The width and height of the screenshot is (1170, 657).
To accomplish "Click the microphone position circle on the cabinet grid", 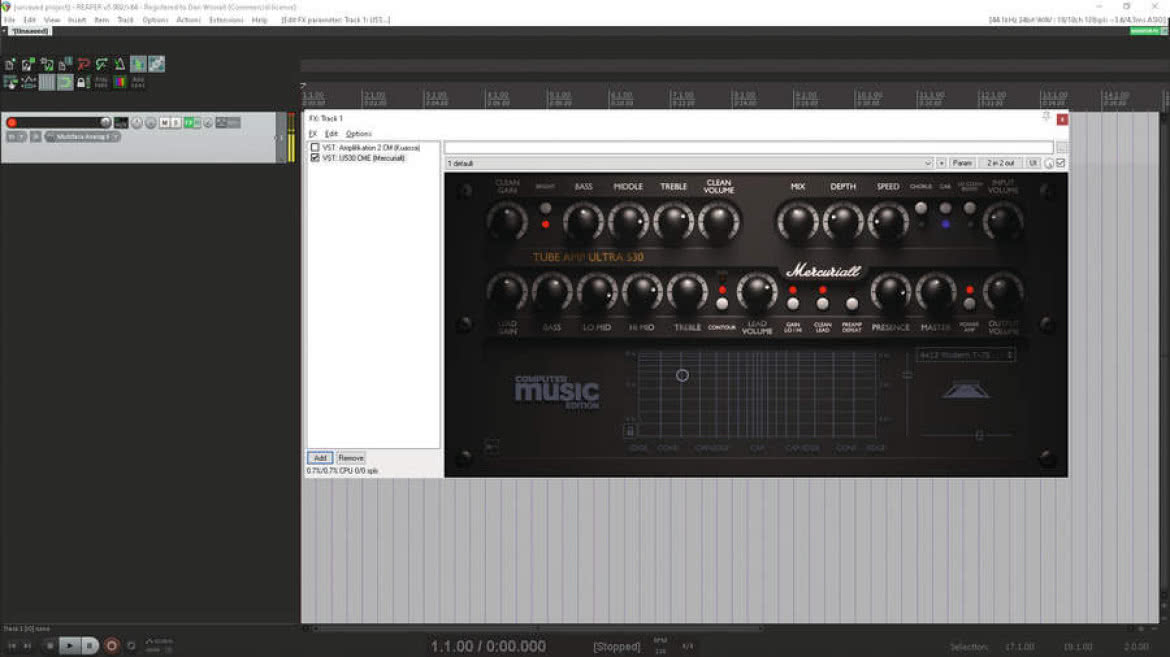I will pos(682,376).
